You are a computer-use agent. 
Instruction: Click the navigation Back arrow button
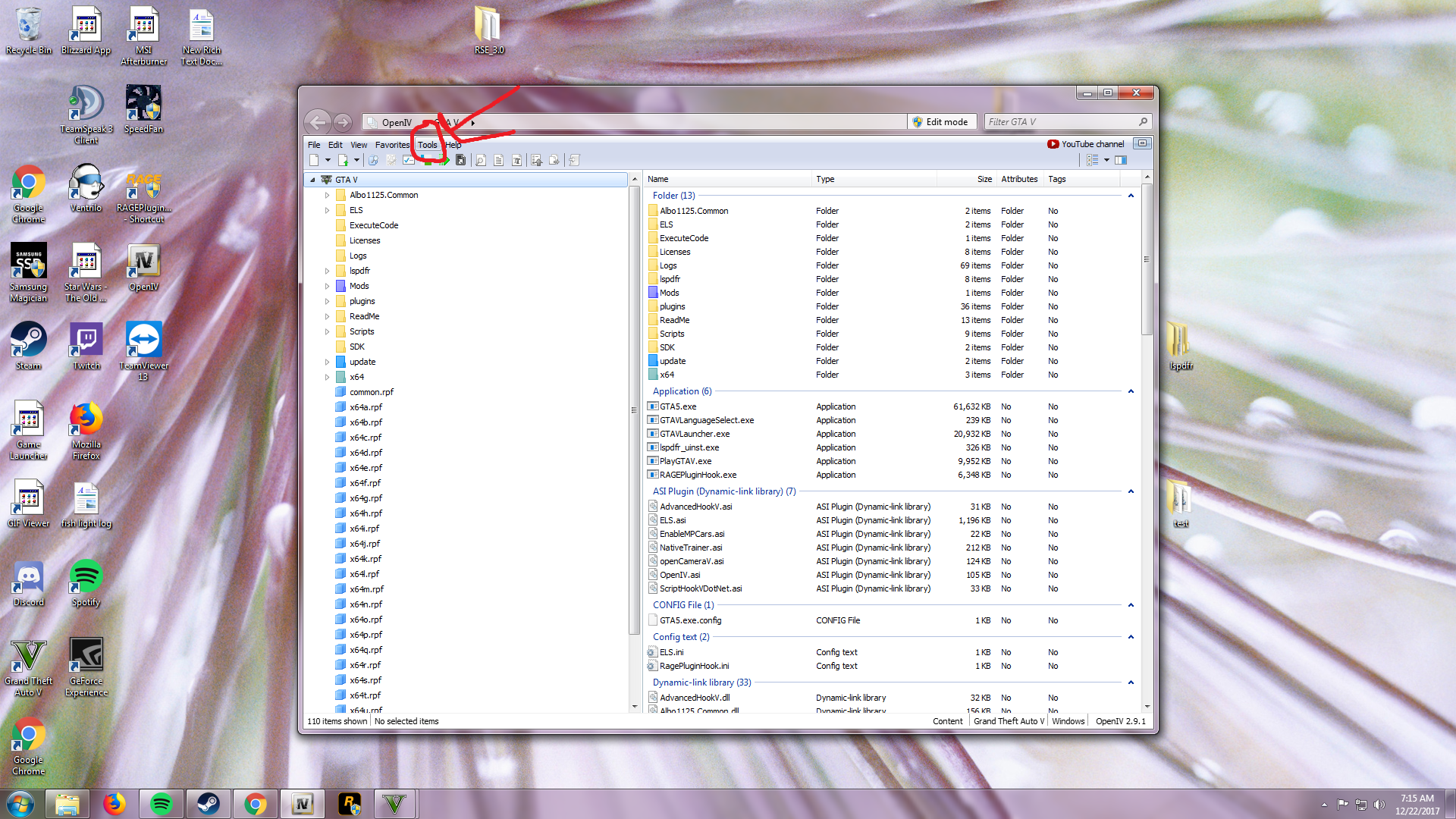[318, 122]
